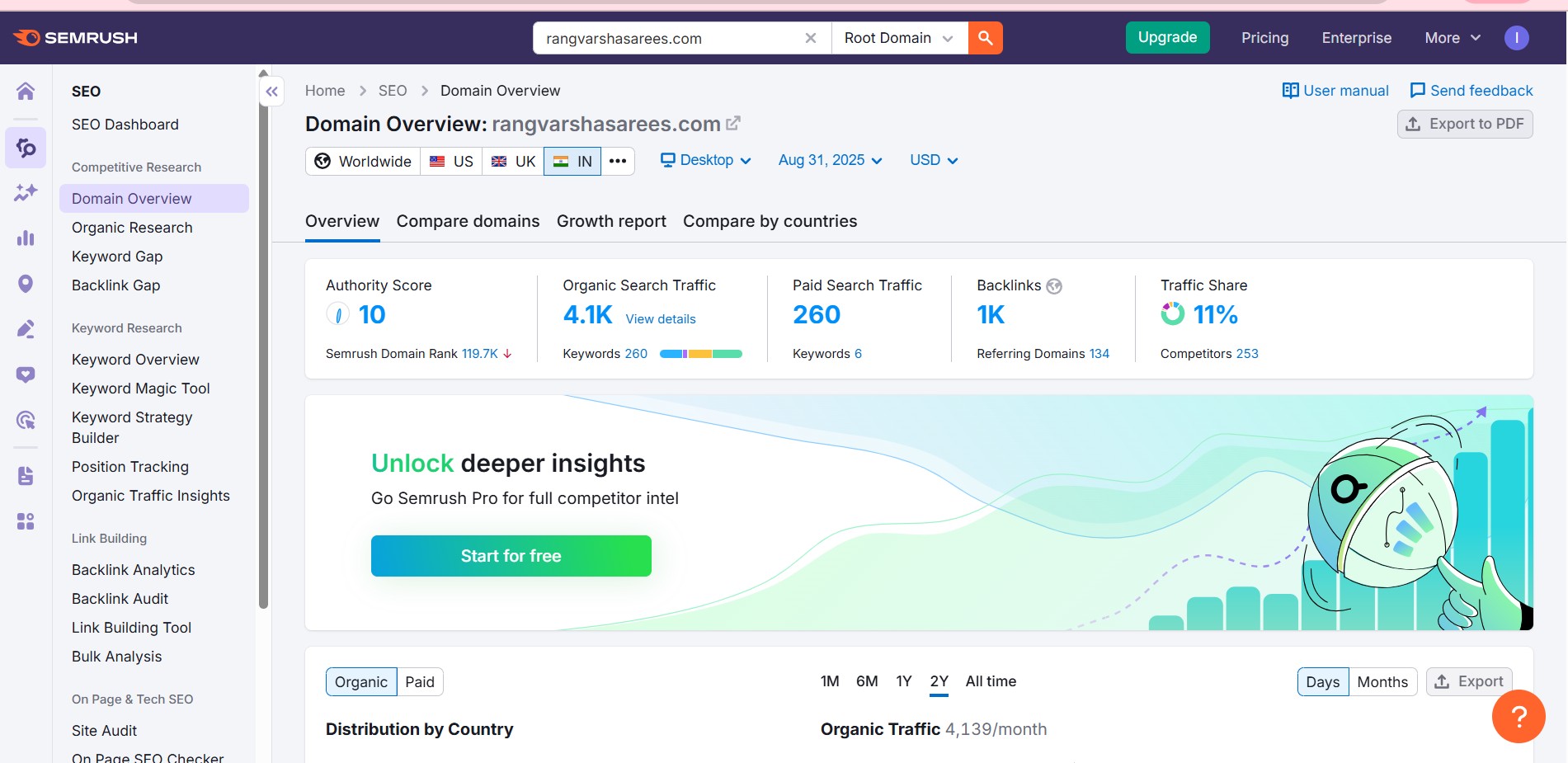The width and height of the screenshot is (1568, 763).
Task: Click the Backlinks info settings icon
Action: 1054,286
